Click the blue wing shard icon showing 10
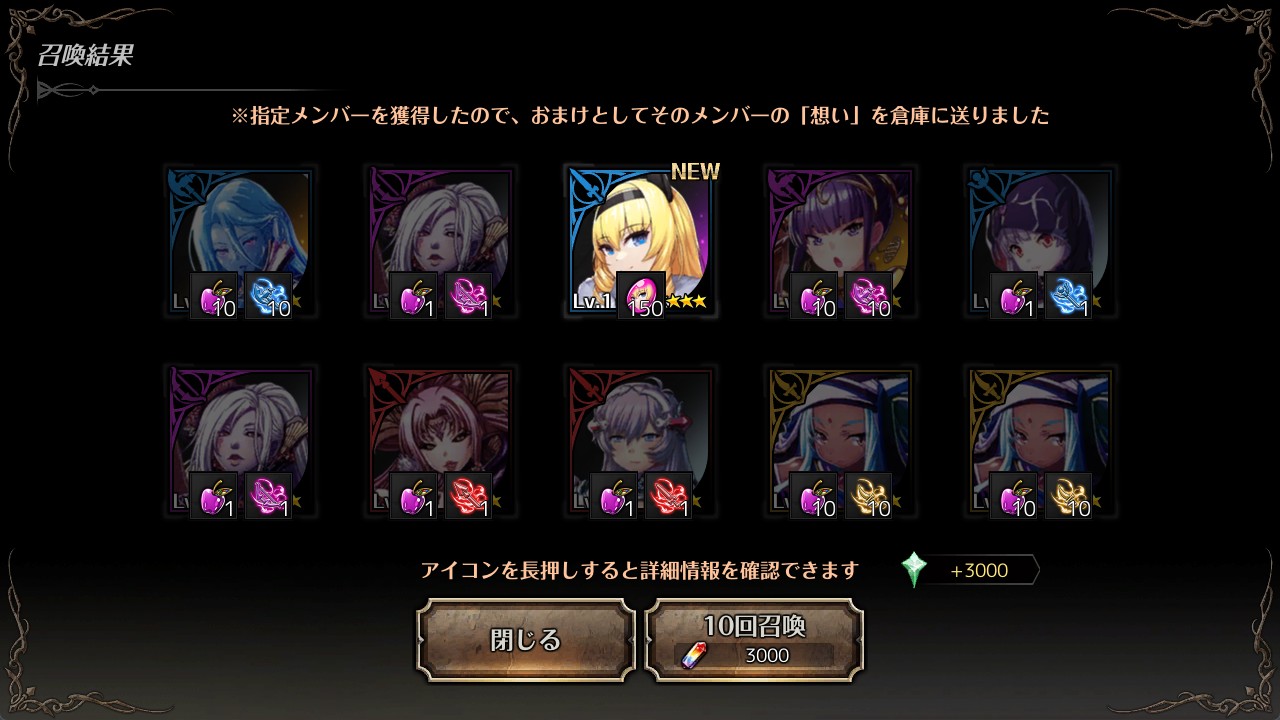The height and width of the screenshot is (720, 1280). 269,296
